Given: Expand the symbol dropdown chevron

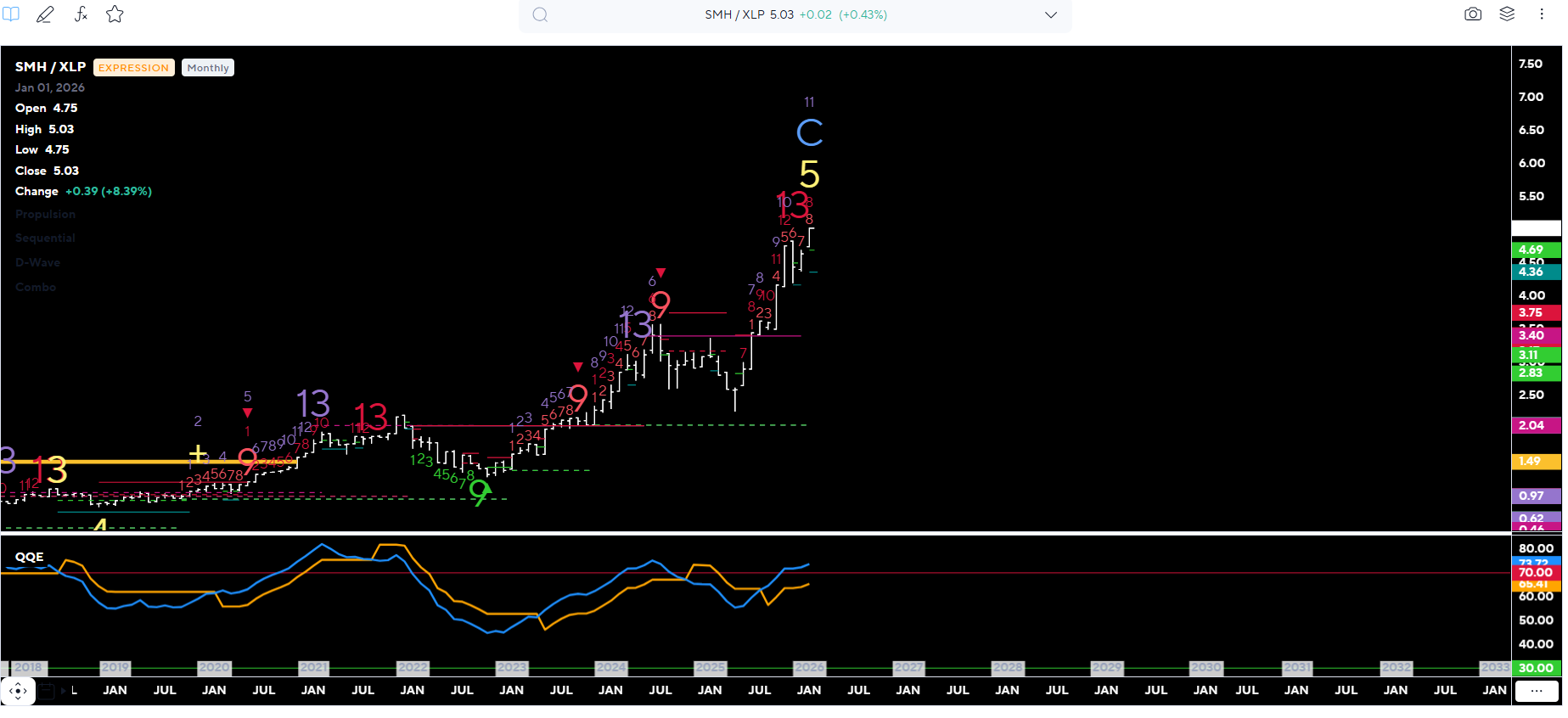Looking at the screenshot, I should 1050,15.
